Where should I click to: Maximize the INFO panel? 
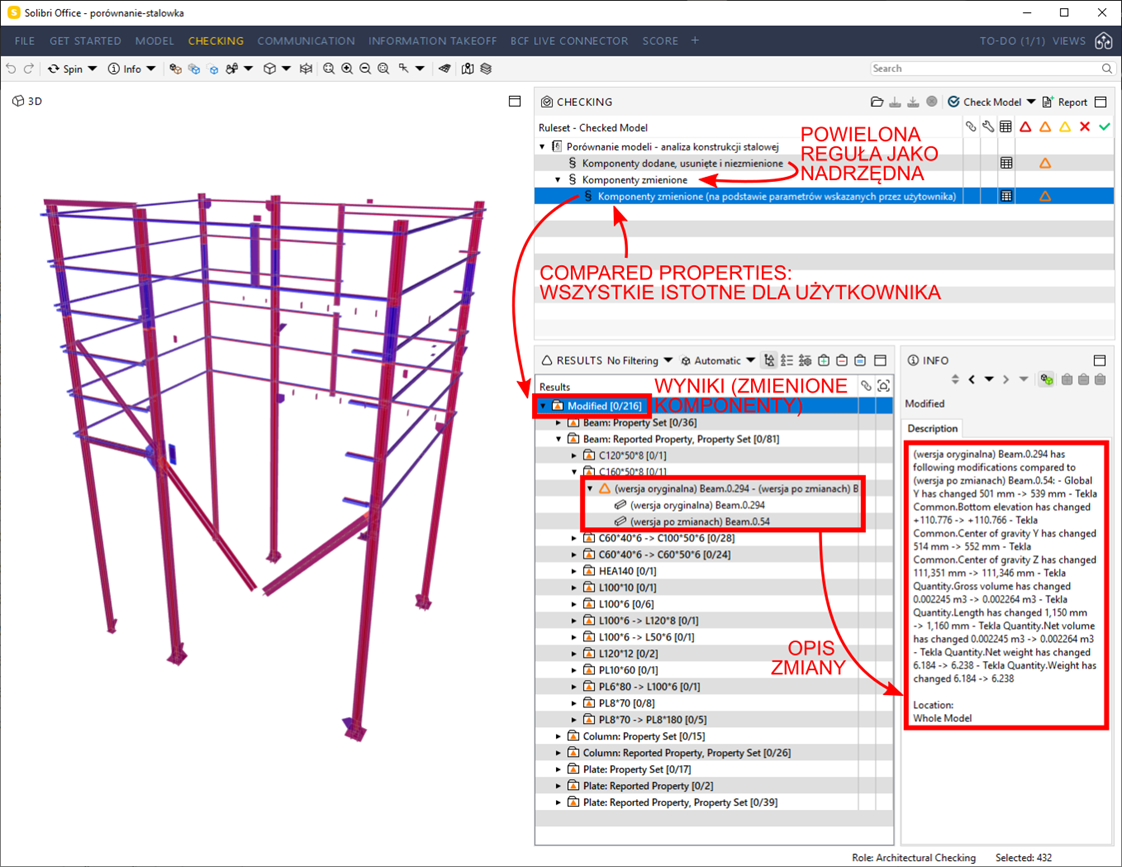pos(1100,361)
